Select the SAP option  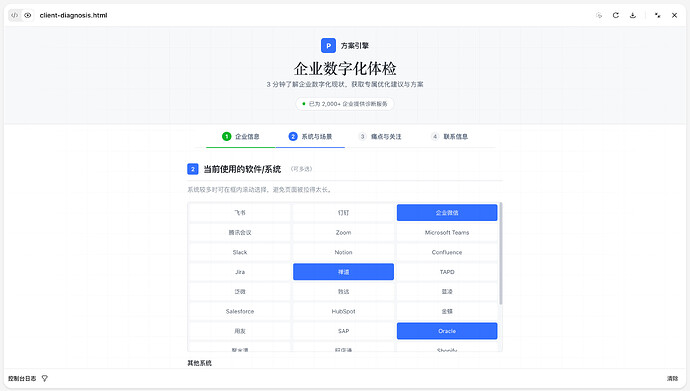tap(343, 331)
